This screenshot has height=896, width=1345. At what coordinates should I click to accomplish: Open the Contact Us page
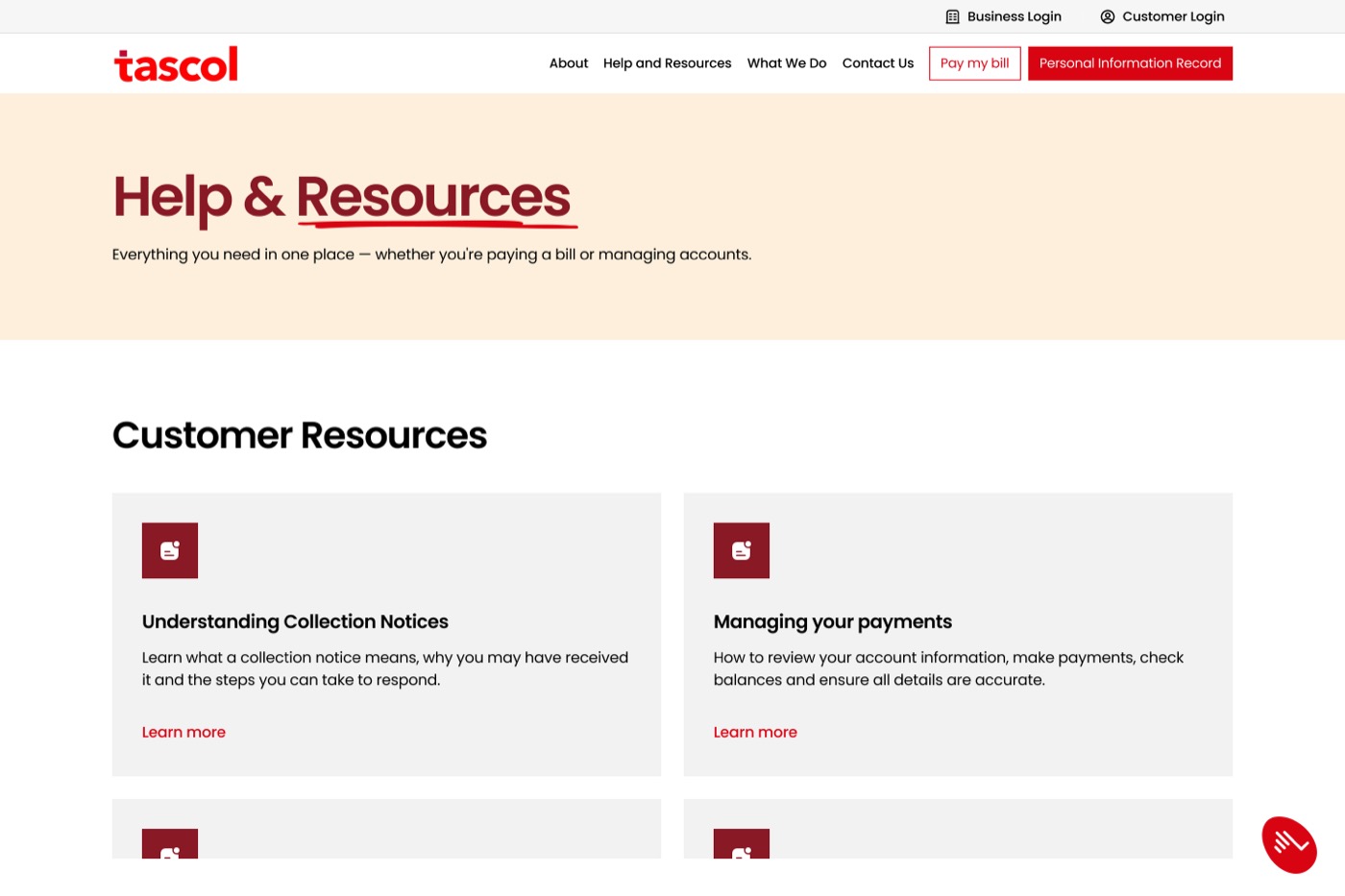coord(877,62)
